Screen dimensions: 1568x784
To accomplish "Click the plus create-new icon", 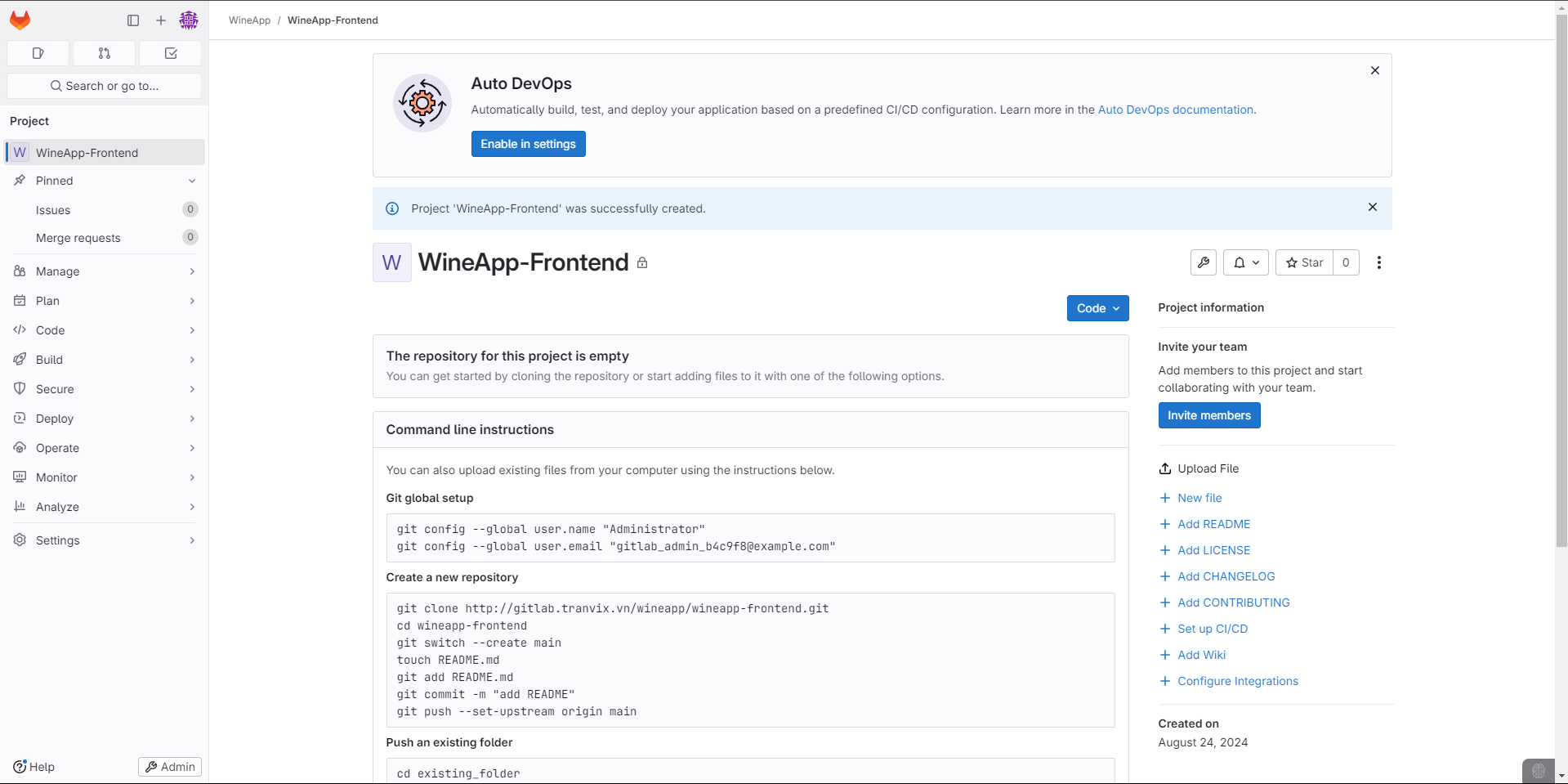I will click(161, 20).
